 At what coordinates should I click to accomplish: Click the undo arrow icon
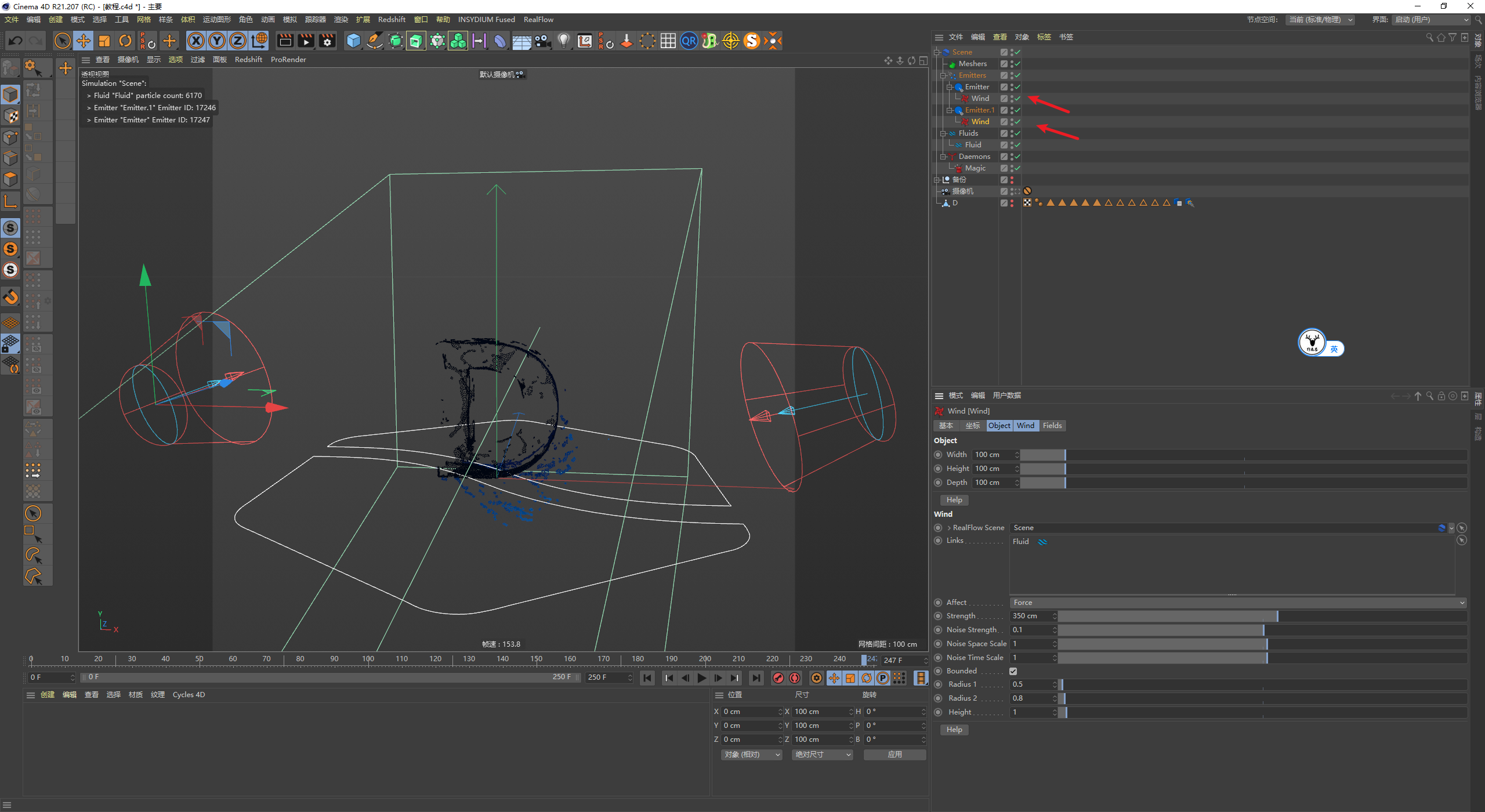point(16,41)
